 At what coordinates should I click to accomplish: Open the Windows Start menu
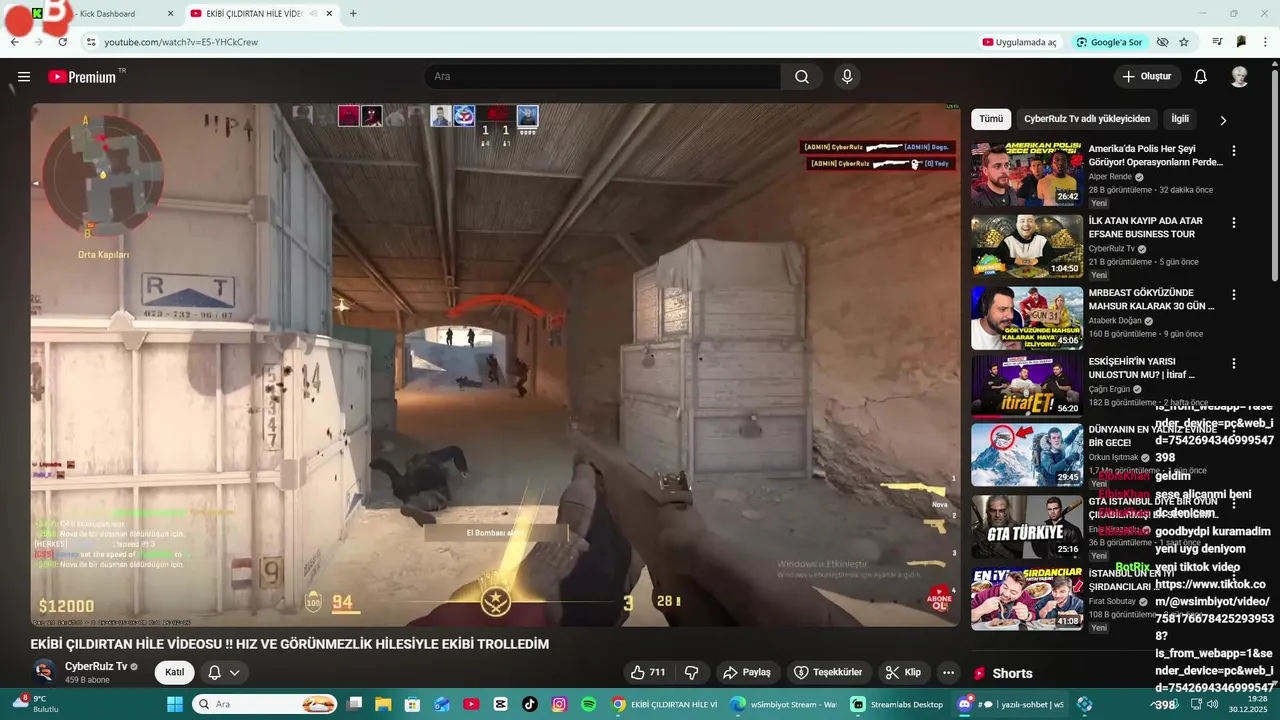coord(175,704)
